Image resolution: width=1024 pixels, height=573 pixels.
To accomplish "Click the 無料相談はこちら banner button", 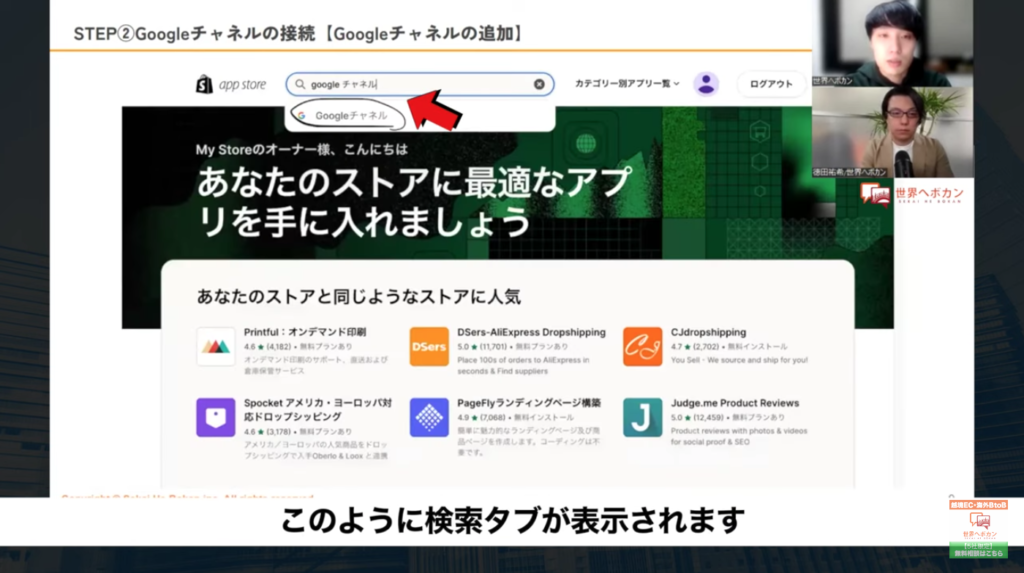I will click(x=978, y=549).
